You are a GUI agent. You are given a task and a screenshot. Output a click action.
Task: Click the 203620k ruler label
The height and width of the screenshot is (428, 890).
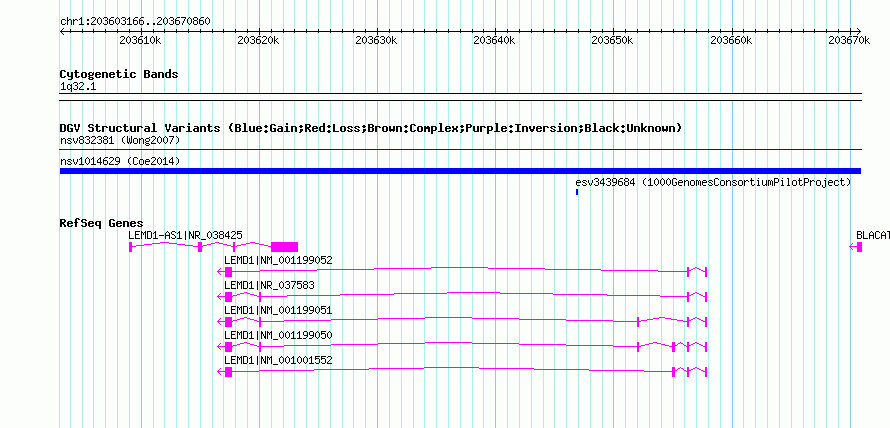pos(258,40)
